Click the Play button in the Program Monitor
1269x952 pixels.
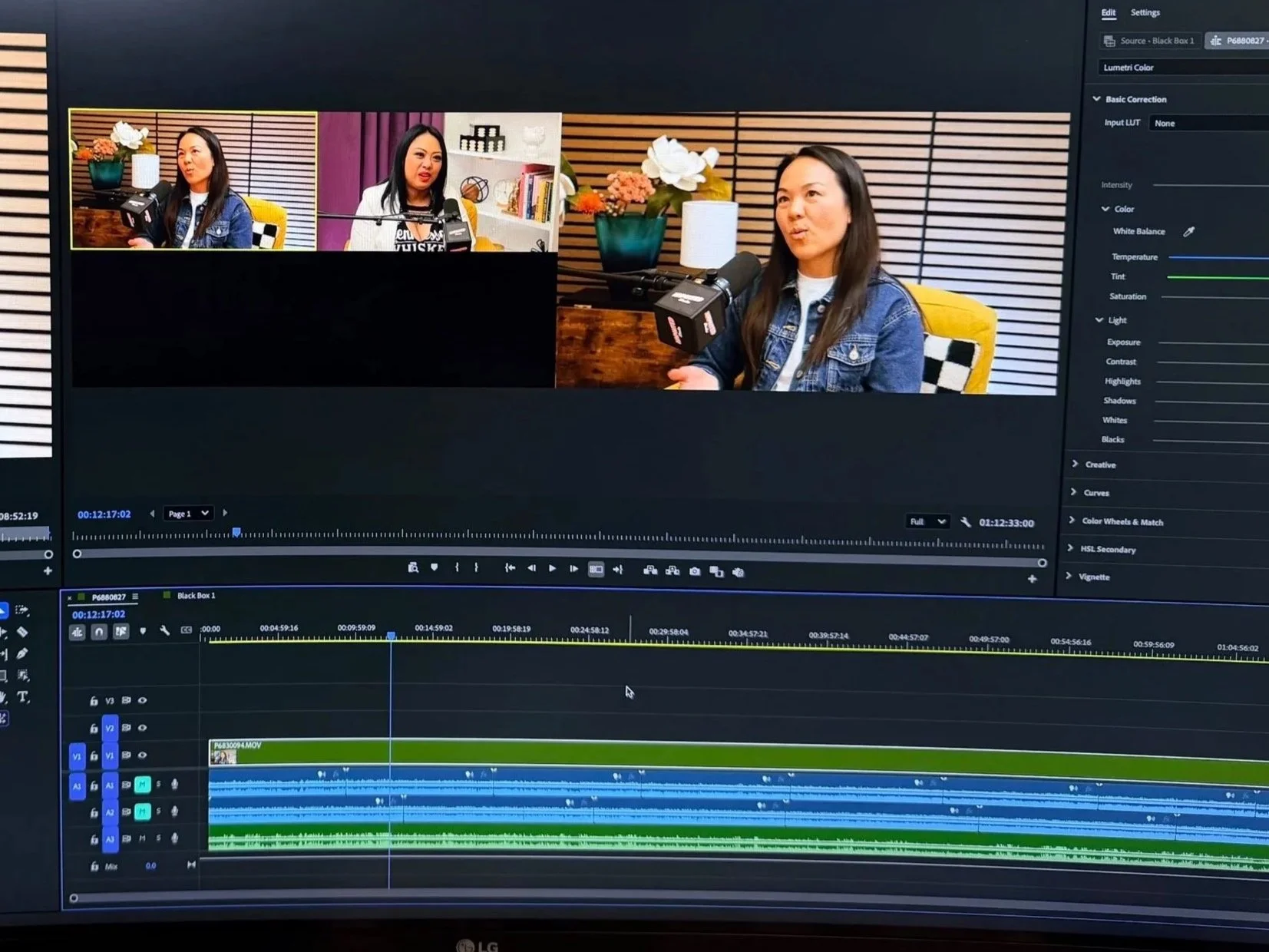tap(552, 569)
